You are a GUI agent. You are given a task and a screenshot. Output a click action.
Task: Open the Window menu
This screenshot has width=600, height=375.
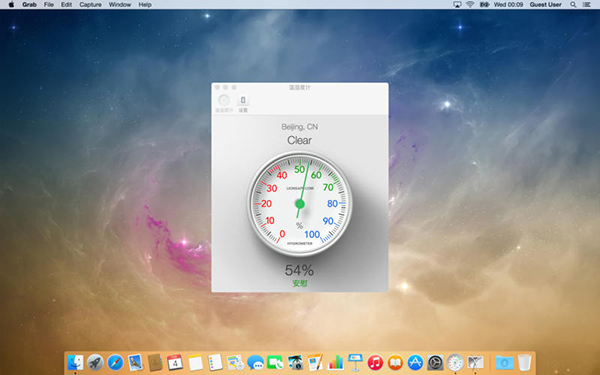coord(120,5)
